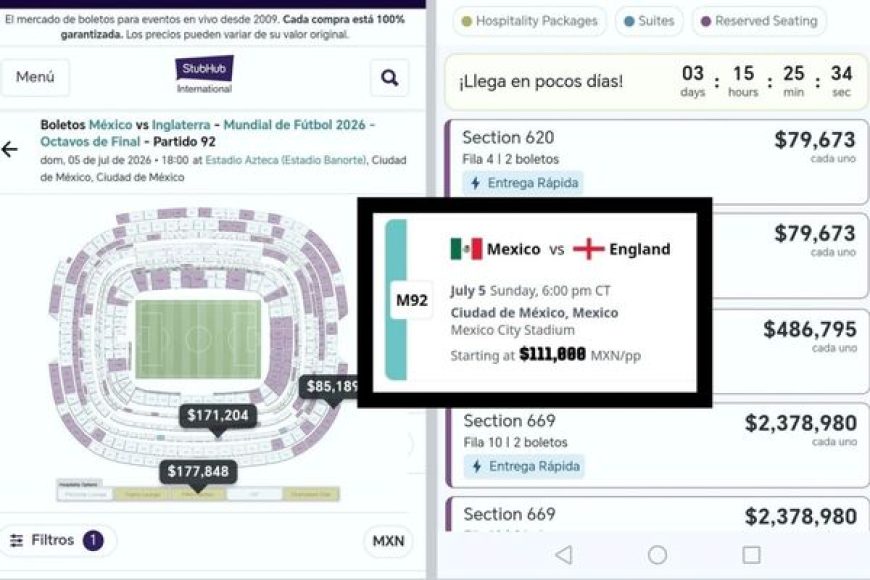Open the Menú button
Viewport: 870px width, 580px height.
(35, 77)
